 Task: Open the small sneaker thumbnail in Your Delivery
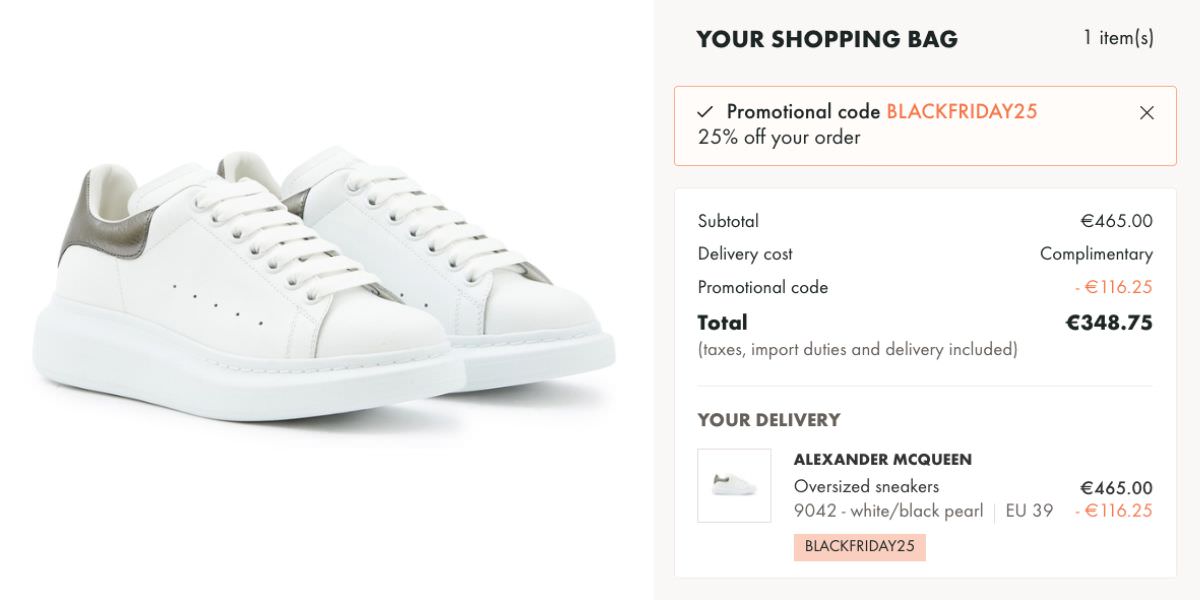(x=734, y=485)
